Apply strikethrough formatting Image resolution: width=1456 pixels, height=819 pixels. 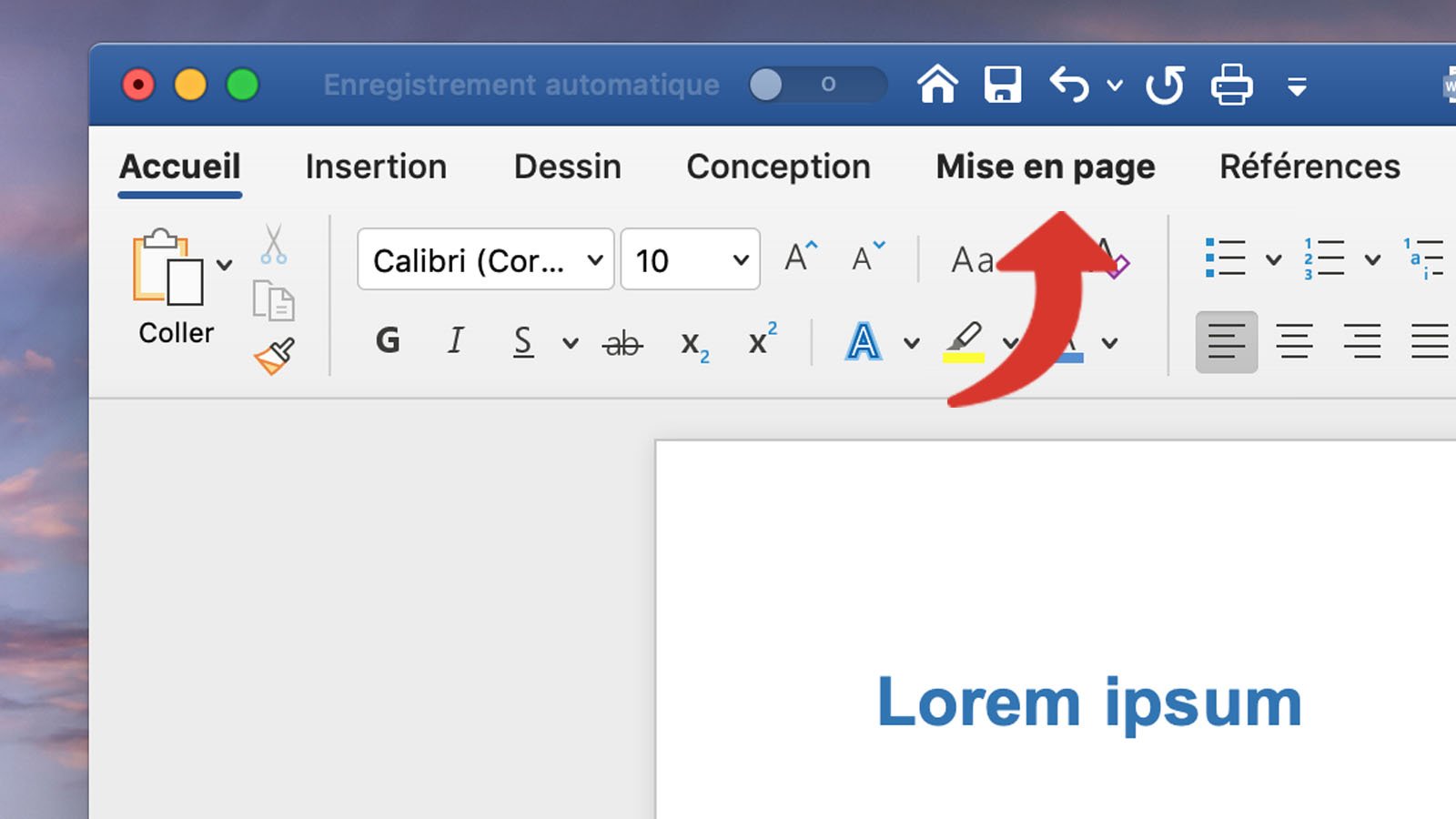(x=622, y=341)
